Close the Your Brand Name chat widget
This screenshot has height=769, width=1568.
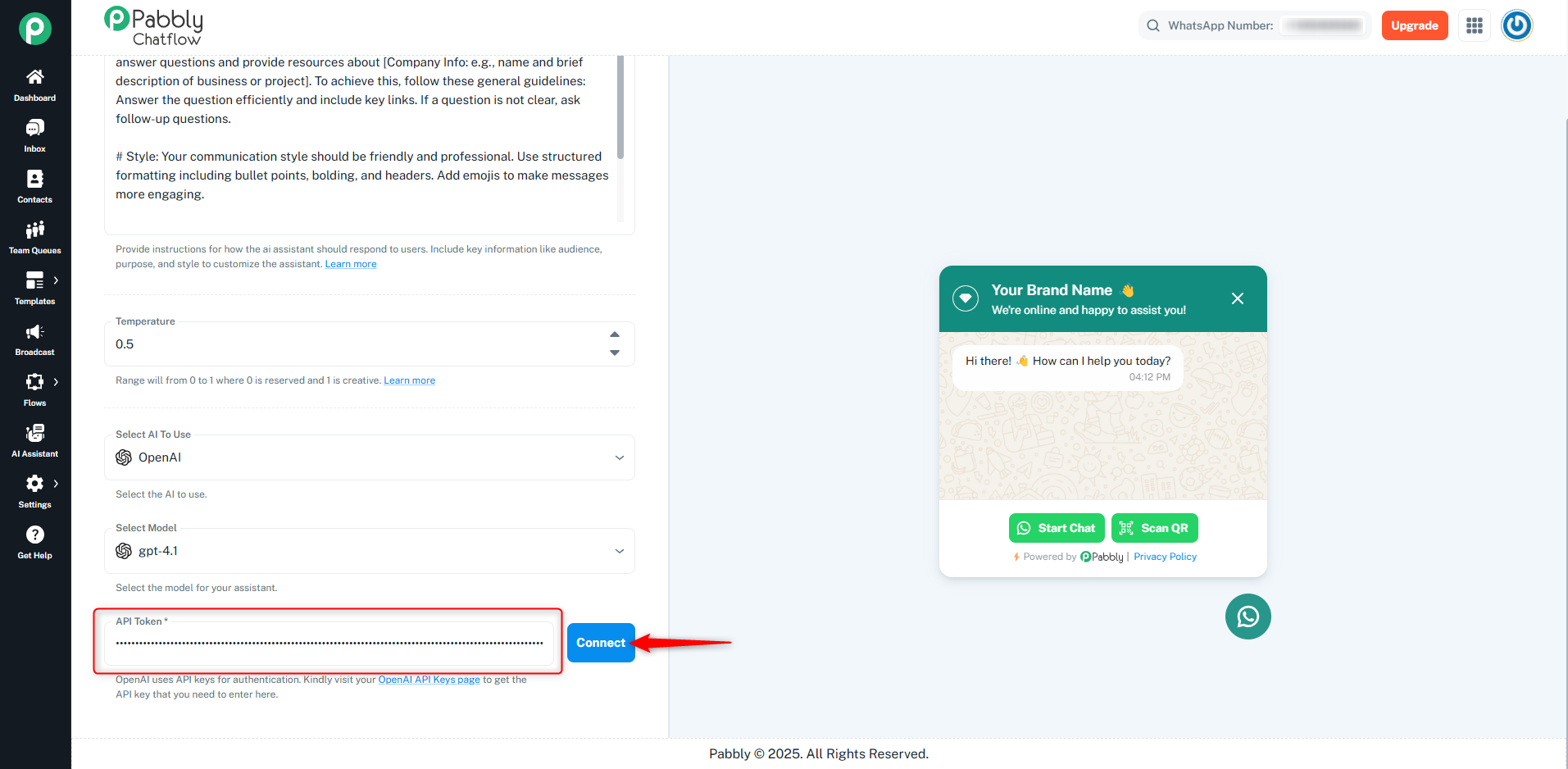click(1238, 298)
